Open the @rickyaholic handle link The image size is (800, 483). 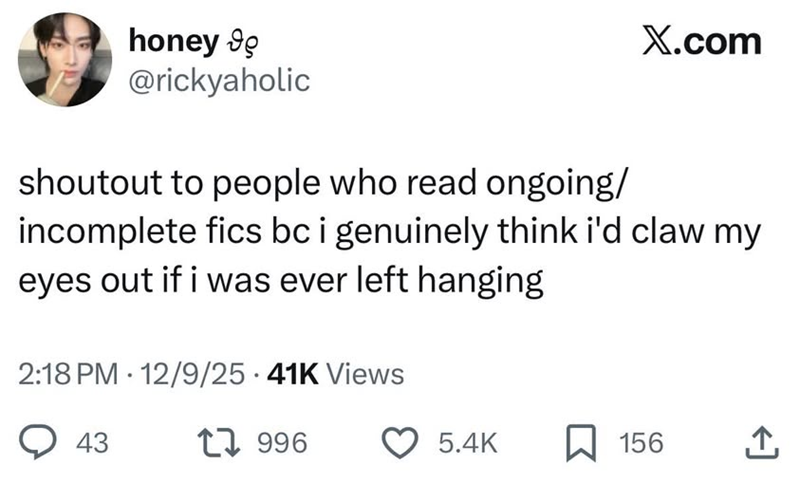[219, 81]
